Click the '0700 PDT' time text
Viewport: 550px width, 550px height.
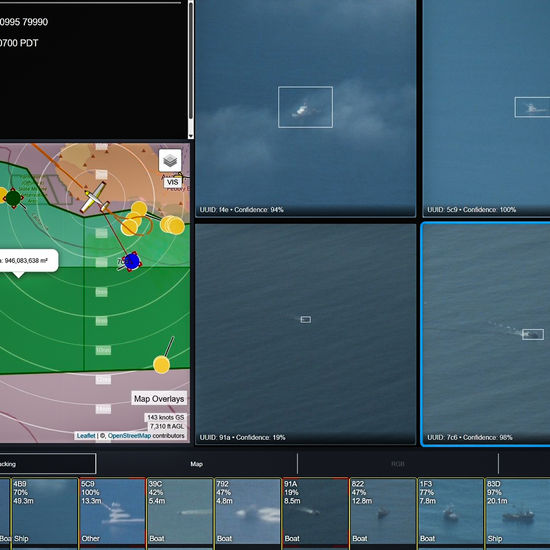(19, 43)
